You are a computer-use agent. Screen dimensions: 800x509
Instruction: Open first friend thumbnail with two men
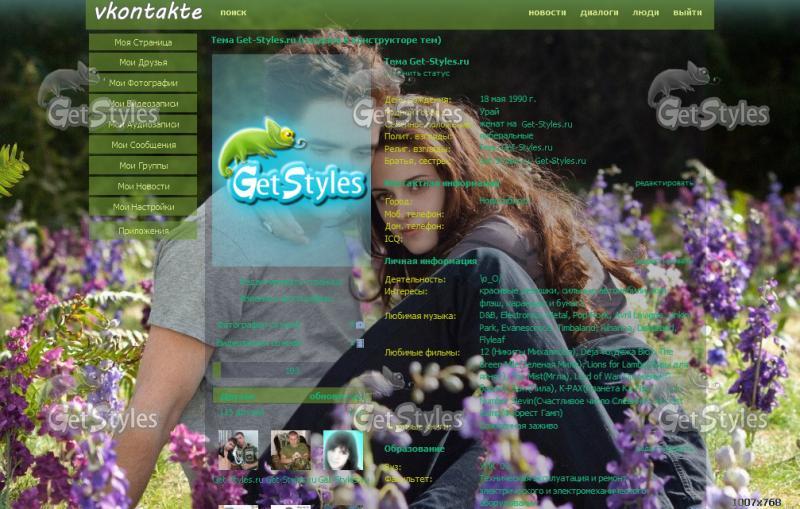(x=238, y=450)
